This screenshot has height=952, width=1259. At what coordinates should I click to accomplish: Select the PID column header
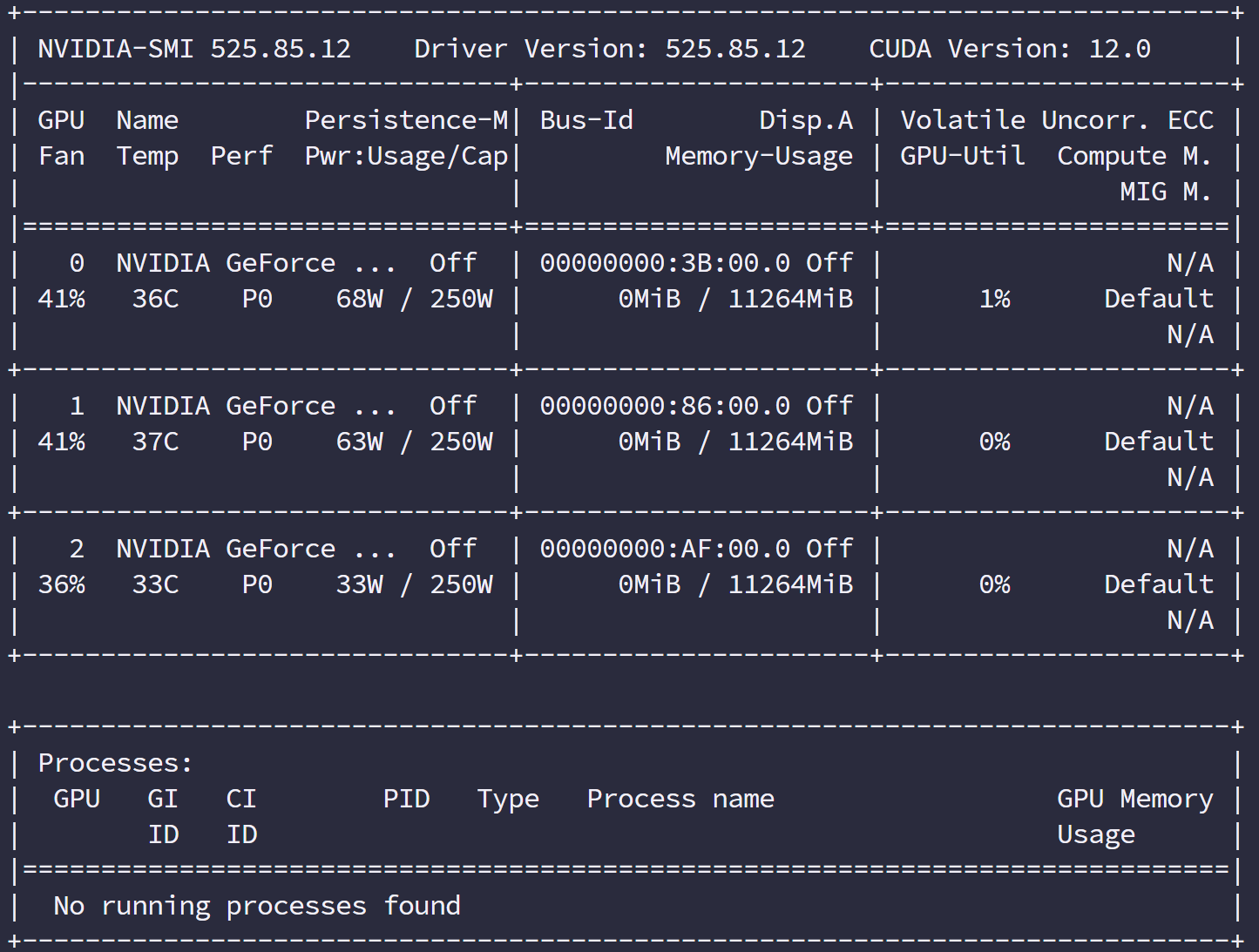coord(406,799)
